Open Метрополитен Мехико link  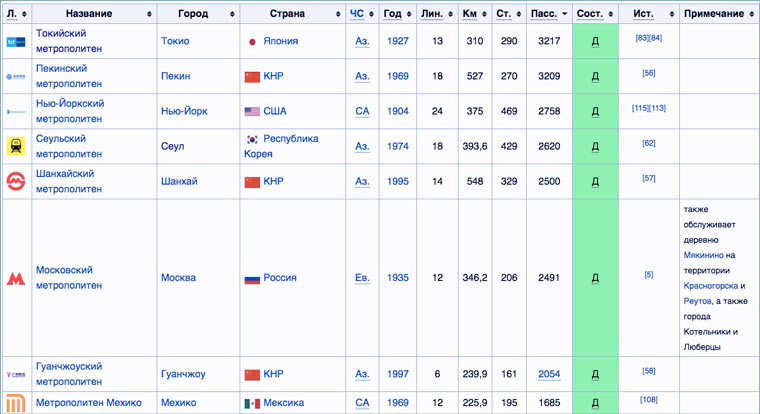point(89,403)
